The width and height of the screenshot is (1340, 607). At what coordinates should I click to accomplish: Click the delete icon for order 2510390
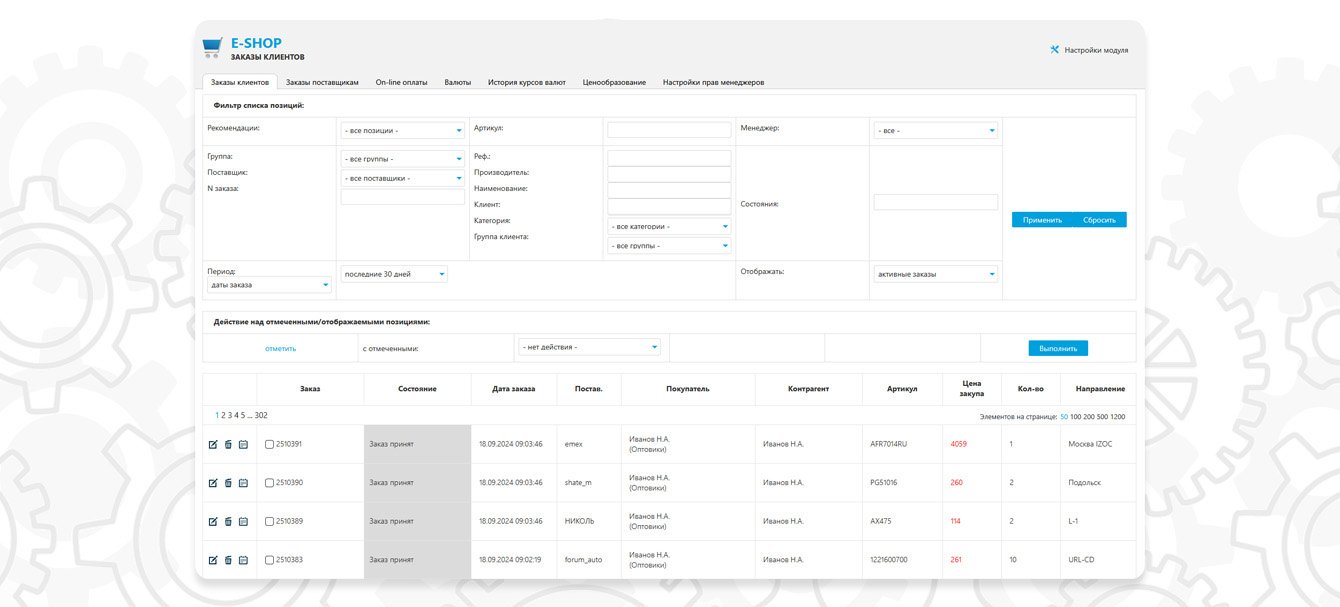(x=228, y=483)
